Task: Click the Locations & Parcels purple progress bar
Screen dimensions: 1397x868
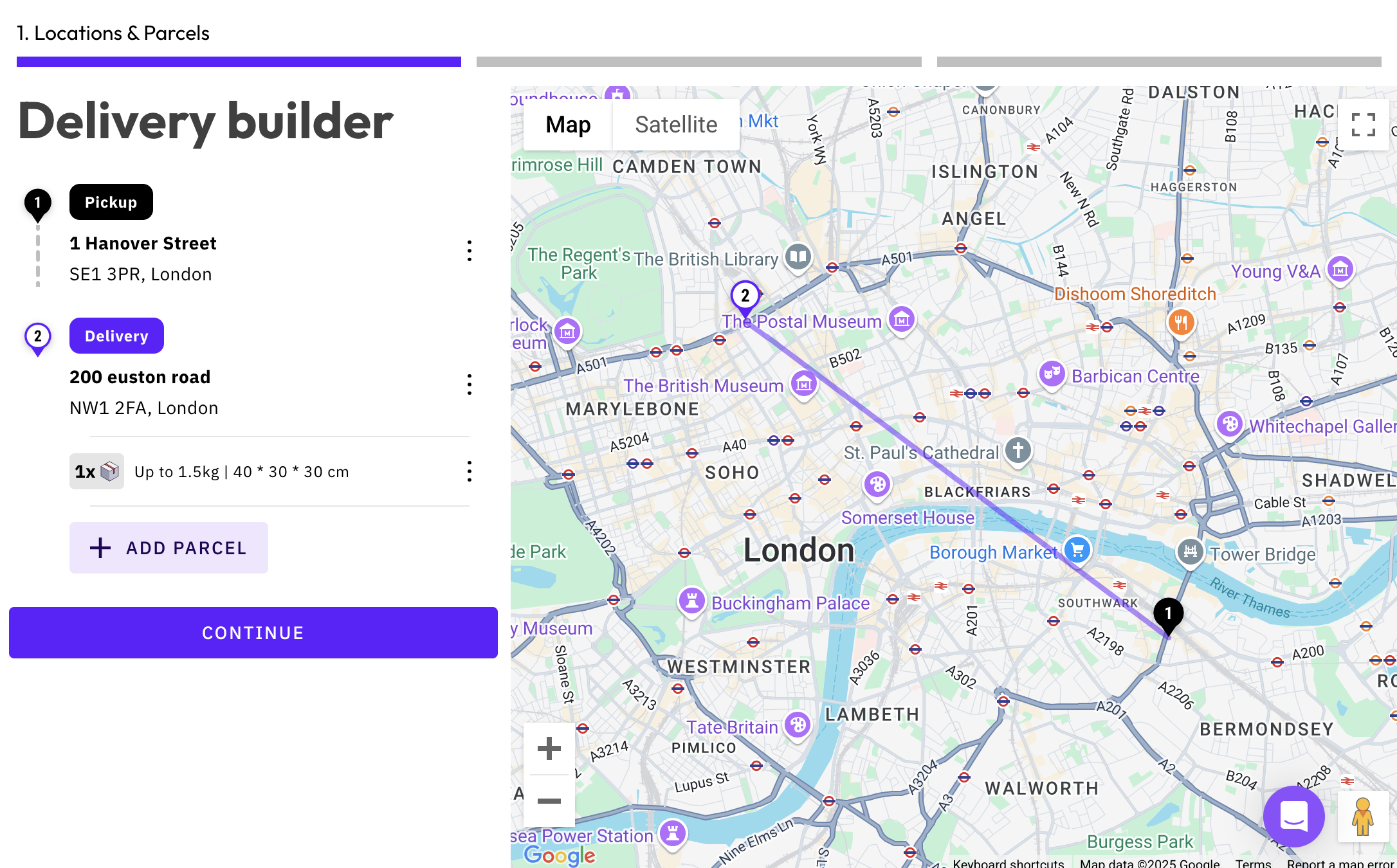Action: [239, 62]
